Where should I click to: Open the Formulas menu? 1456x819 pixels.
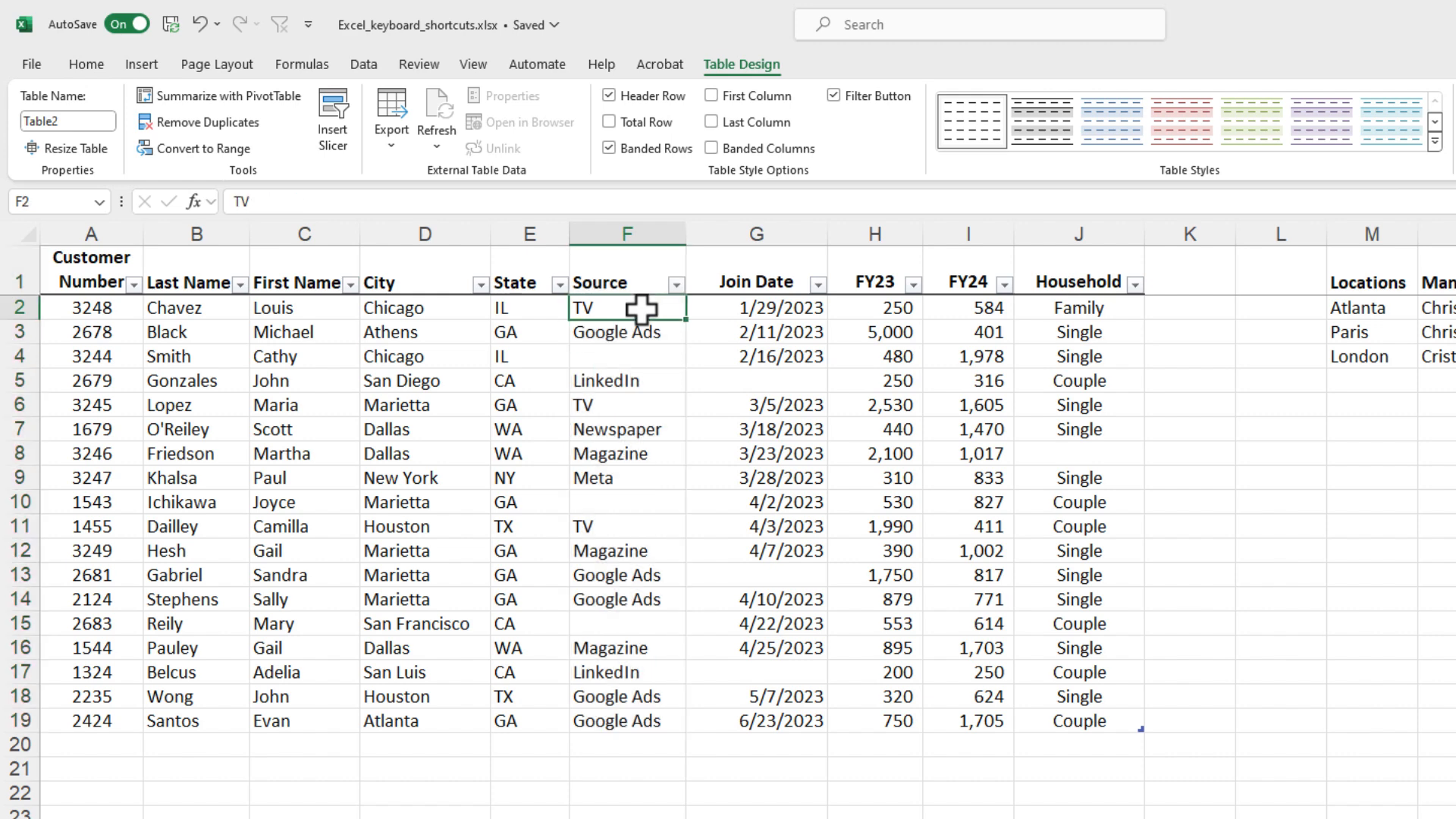click(x=301, y=63)
